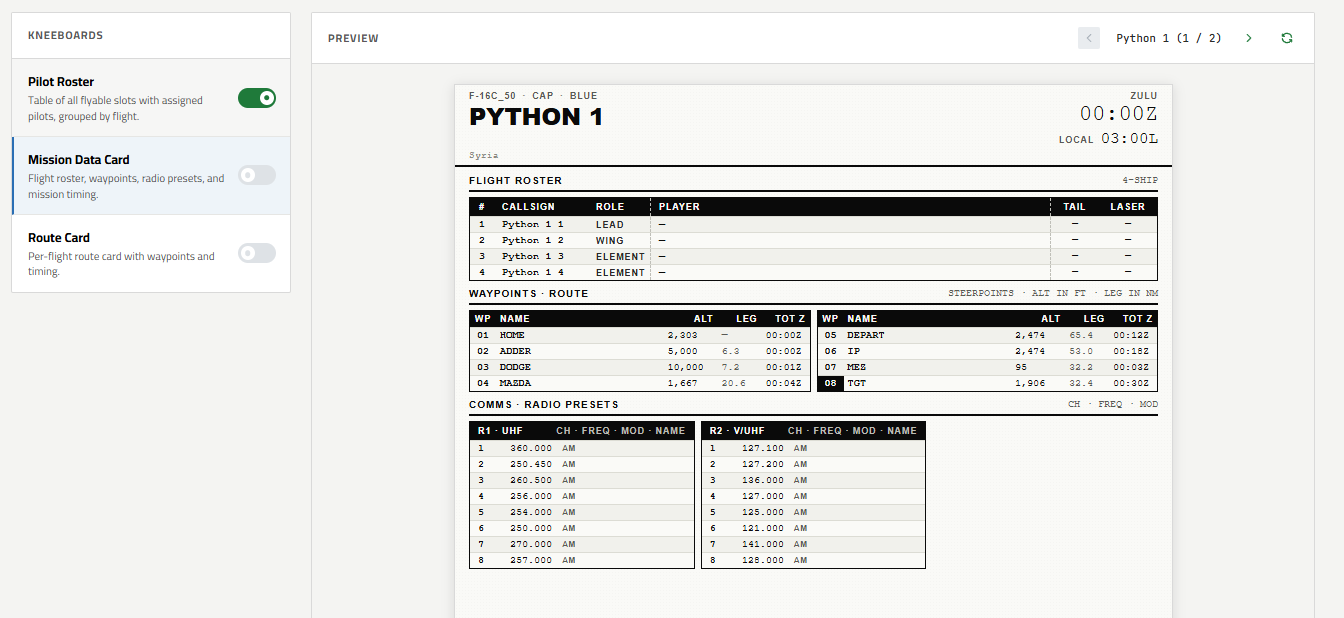Image resolution: width=1344 pixels, height=618 pixels.
Task: Click the 65.4 leg distance value
Action: [1081, 335]
